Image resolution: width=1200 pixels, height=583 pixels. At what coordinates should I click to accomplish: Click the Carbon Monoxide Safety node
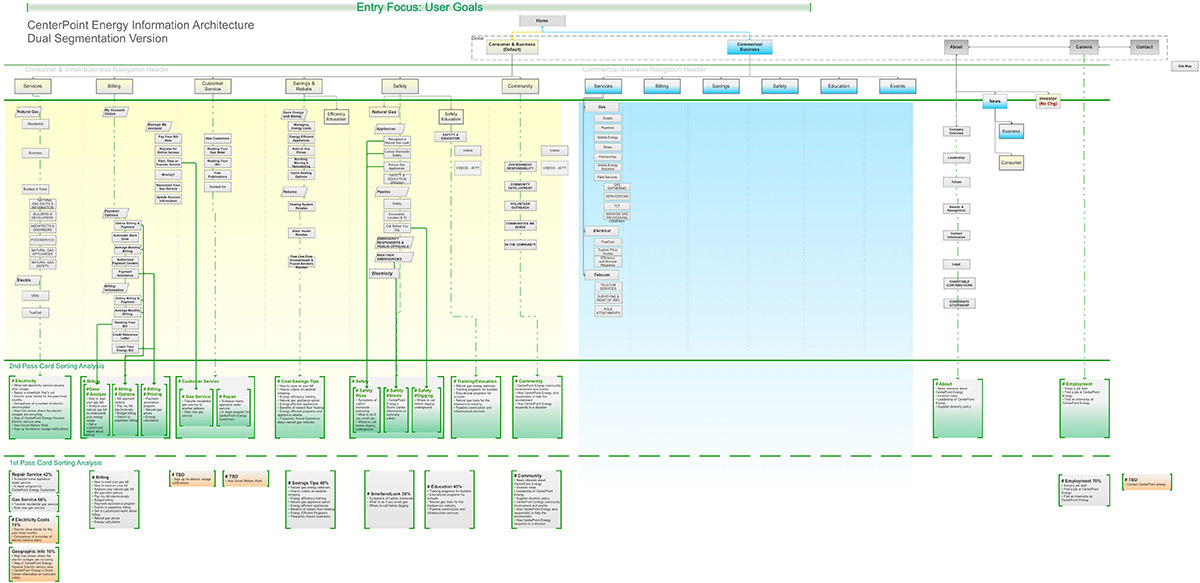coord(396,154)
